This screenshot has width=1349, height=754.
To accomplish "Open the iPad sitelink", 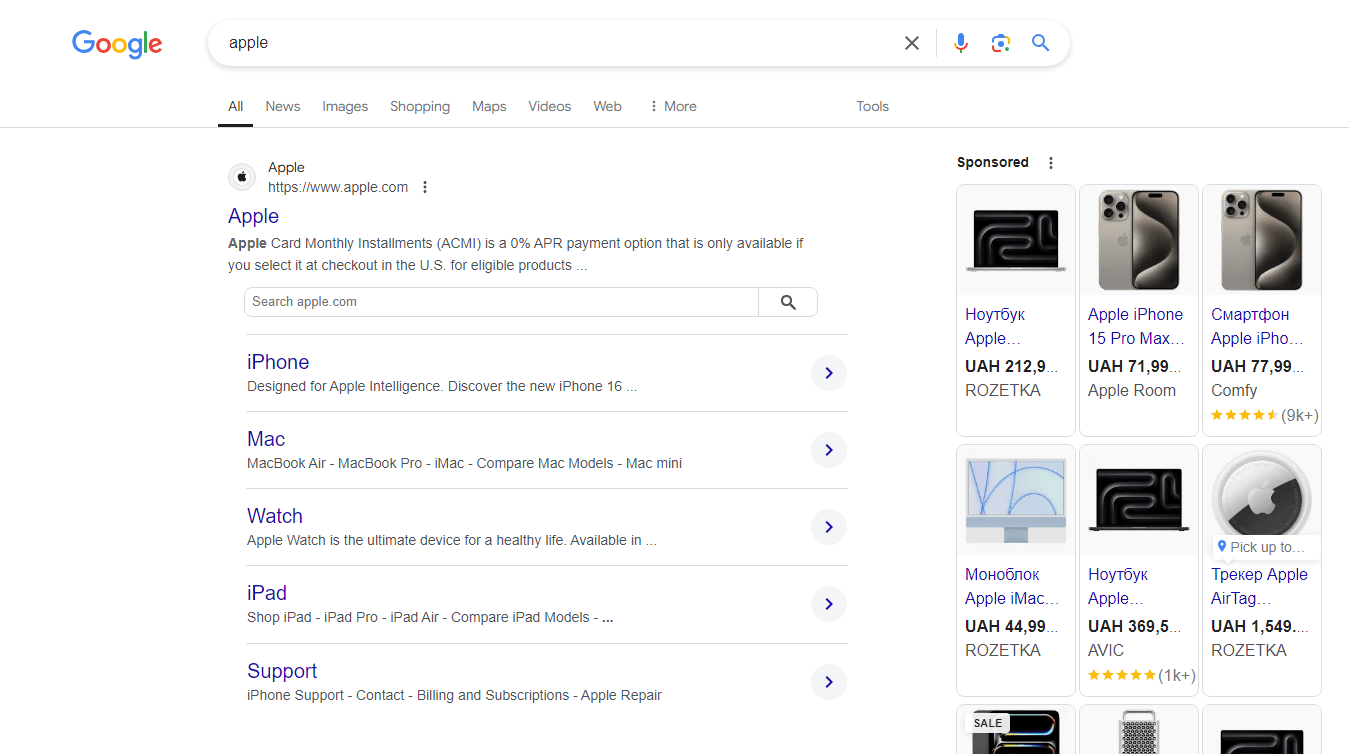I will coord(267,593).
